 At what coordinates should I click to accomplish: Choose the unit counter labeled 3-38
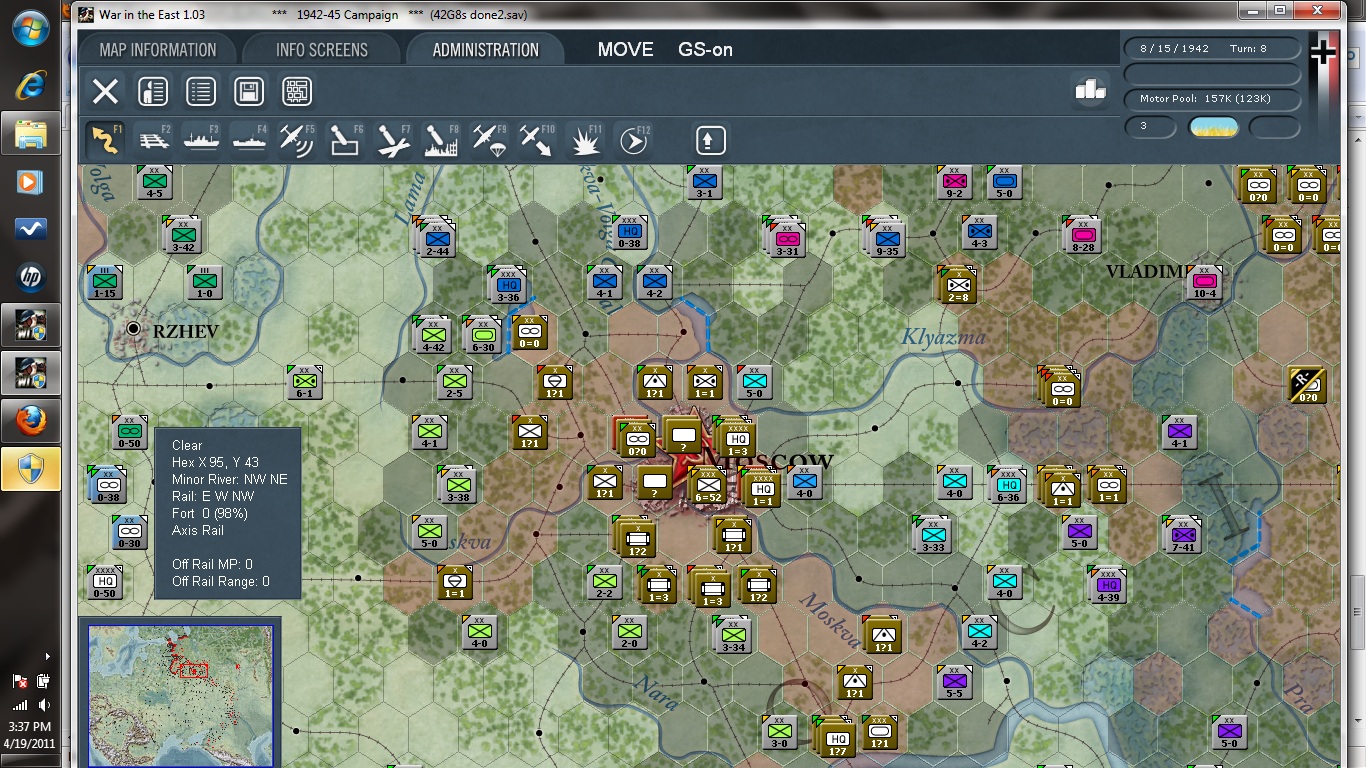click(458, 486)
